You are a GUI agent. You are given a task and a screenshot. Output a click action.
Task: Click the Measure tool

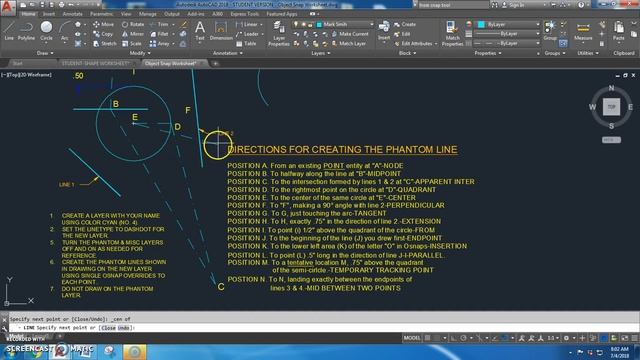coord(583,31)
